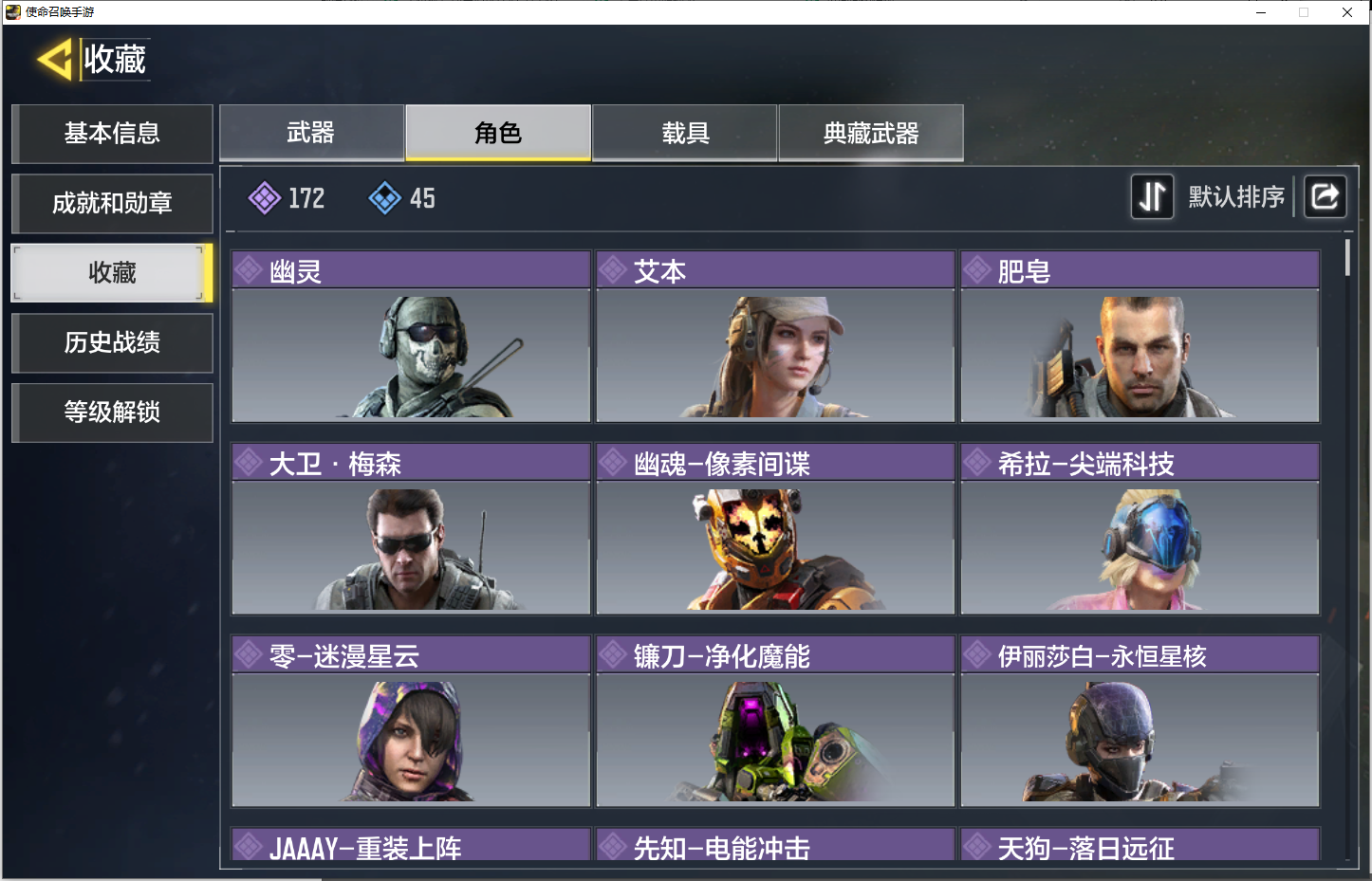Click the sort order arrows icon
Image resolution: width=1372 pixels, height=881 pixels.
click(x=1152, y=196)
